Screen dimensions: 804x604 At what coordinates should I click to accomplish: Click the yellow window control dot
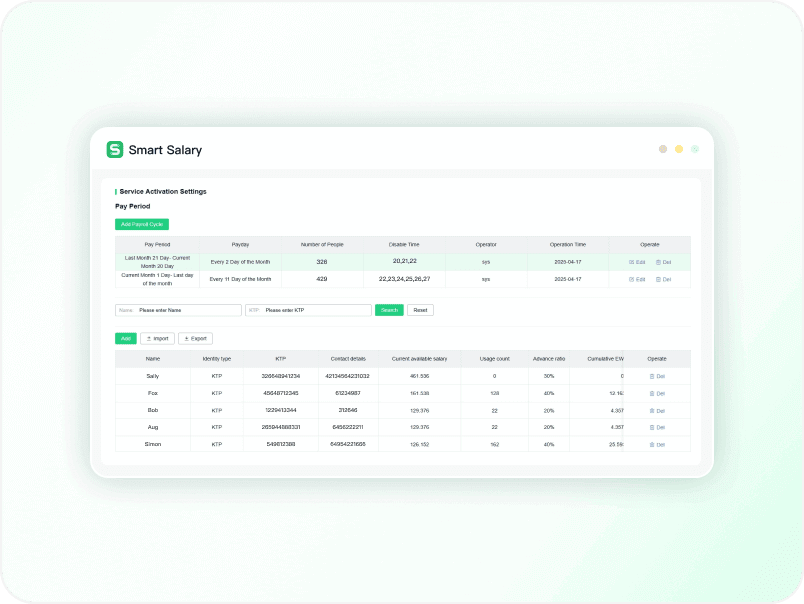[679, 149]
